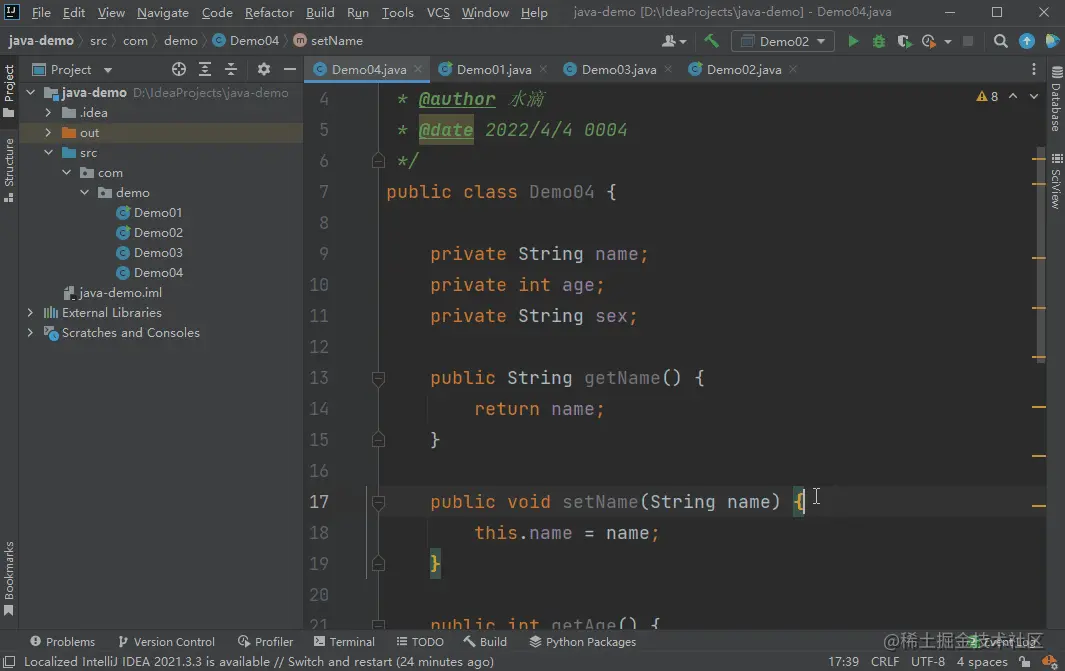The width and height of the screenshot is (1065, 671).
Task: Open the user account icon menu
Action: pyautogui.click(x=674, y=41)
